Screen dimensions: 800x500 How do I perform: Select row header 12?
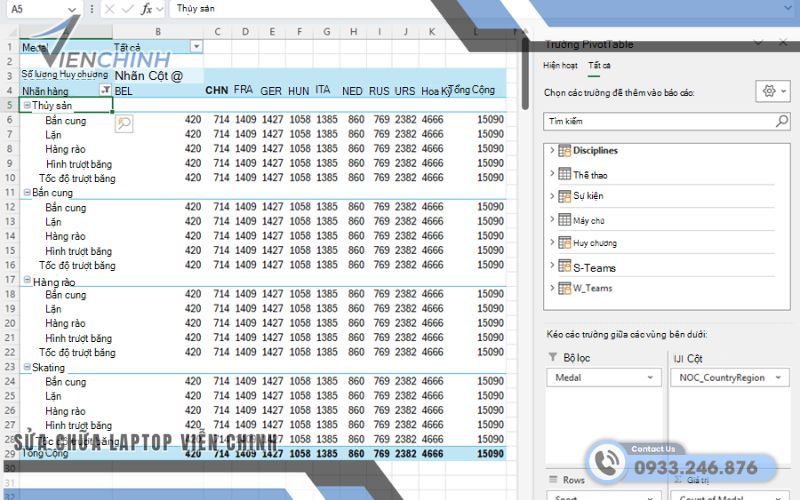tap(10, 207)
